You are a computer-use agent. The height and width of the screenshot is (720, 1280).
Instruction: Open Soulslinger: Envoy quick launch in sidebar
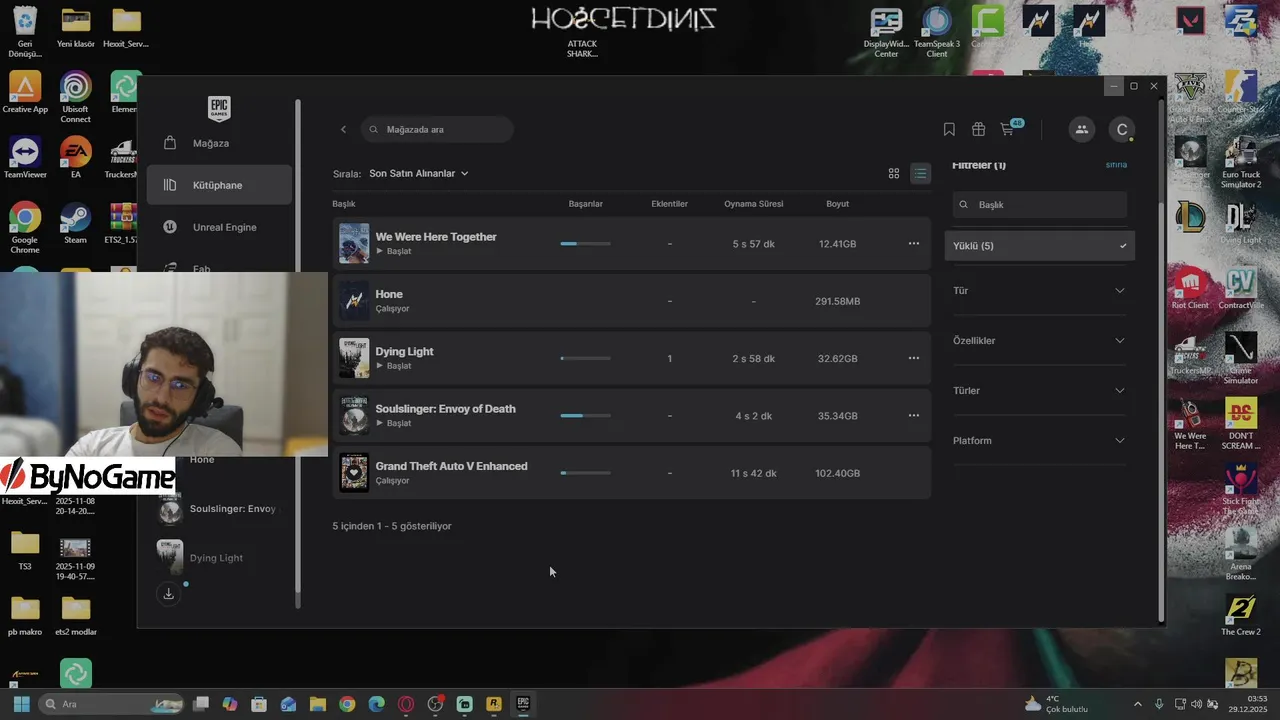(x=217, y=509)
